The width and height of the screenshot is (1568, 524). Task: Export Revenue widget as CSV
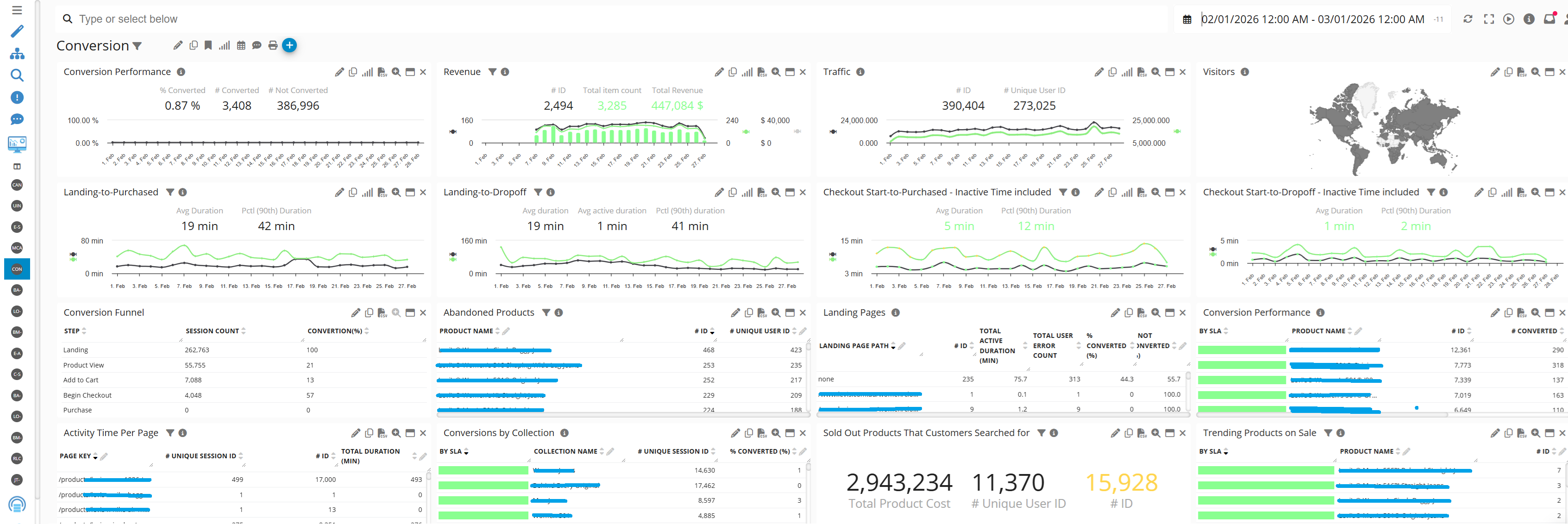pyautogui.click(x=761, y=72)
